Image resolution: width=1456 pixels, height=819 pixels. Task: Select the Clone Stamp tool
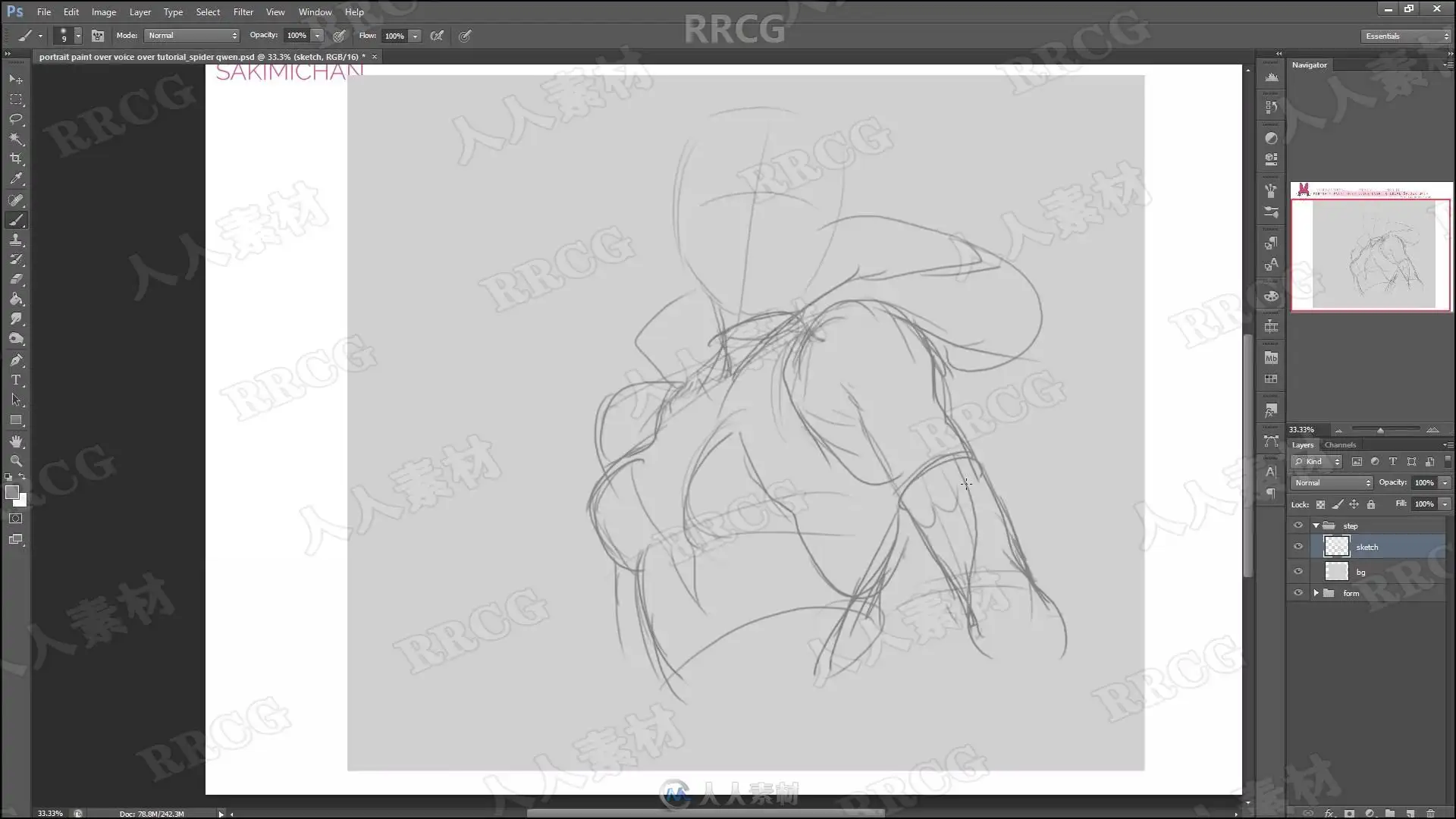point(16,240)
